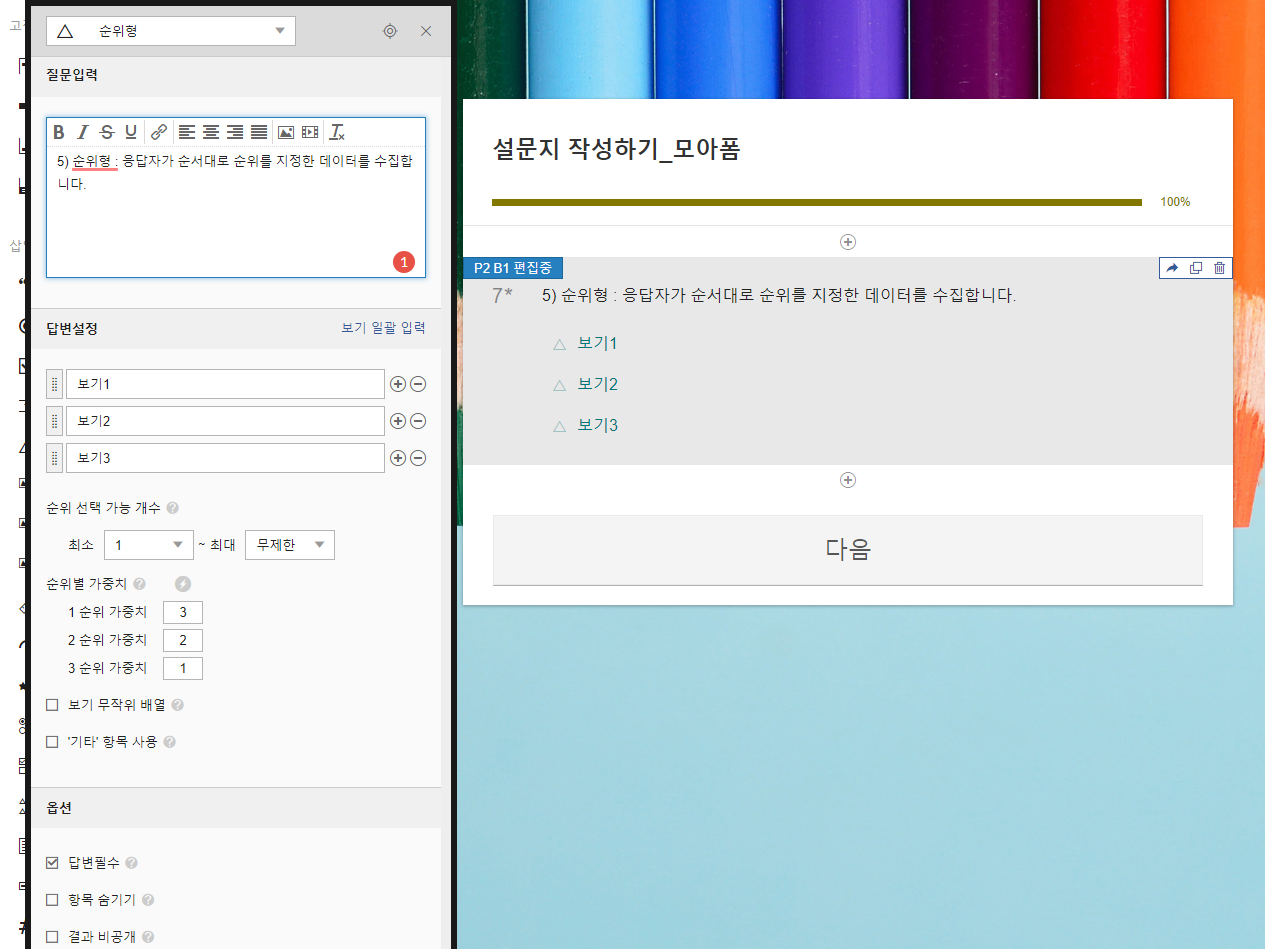Viewport: 1265px width, 949px height.
Task: Click the 100% survey progress bar
Action: pos(817,202)
